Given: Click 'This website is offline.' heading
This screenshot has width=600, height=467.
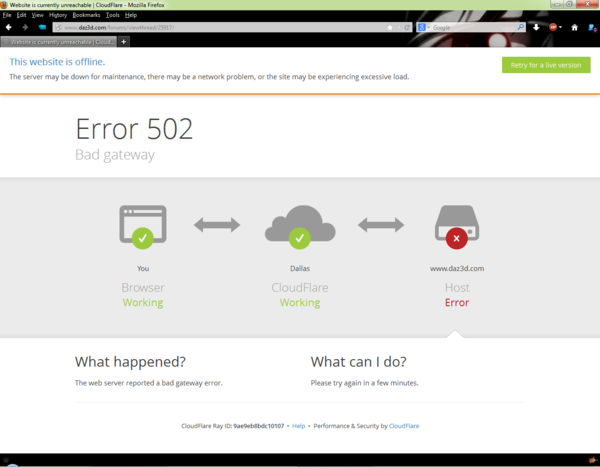Looking at the screenshot, I should [57, 62].
